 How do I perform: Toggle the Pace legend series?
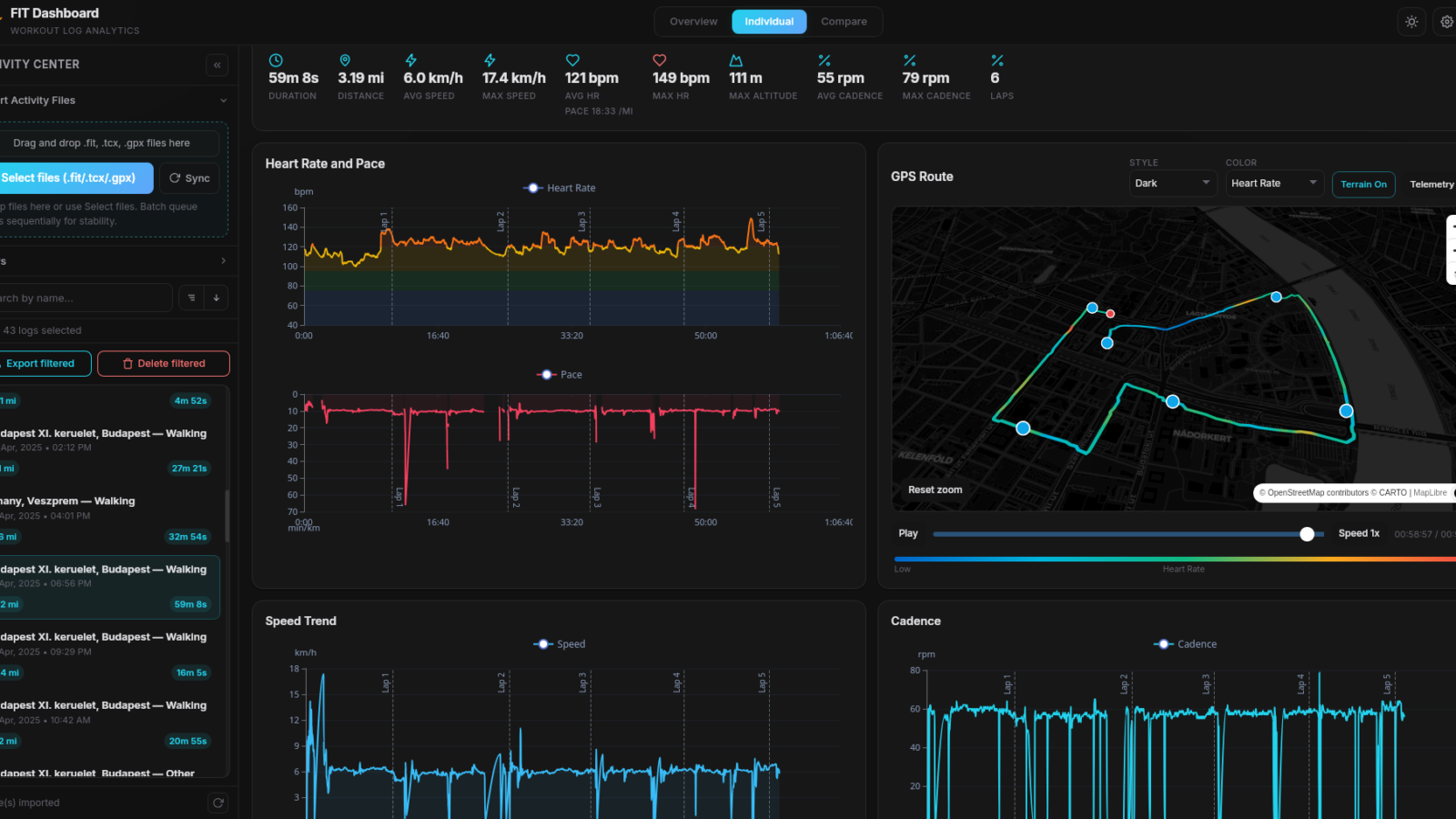pyautogui.click(x=560, y=375)
